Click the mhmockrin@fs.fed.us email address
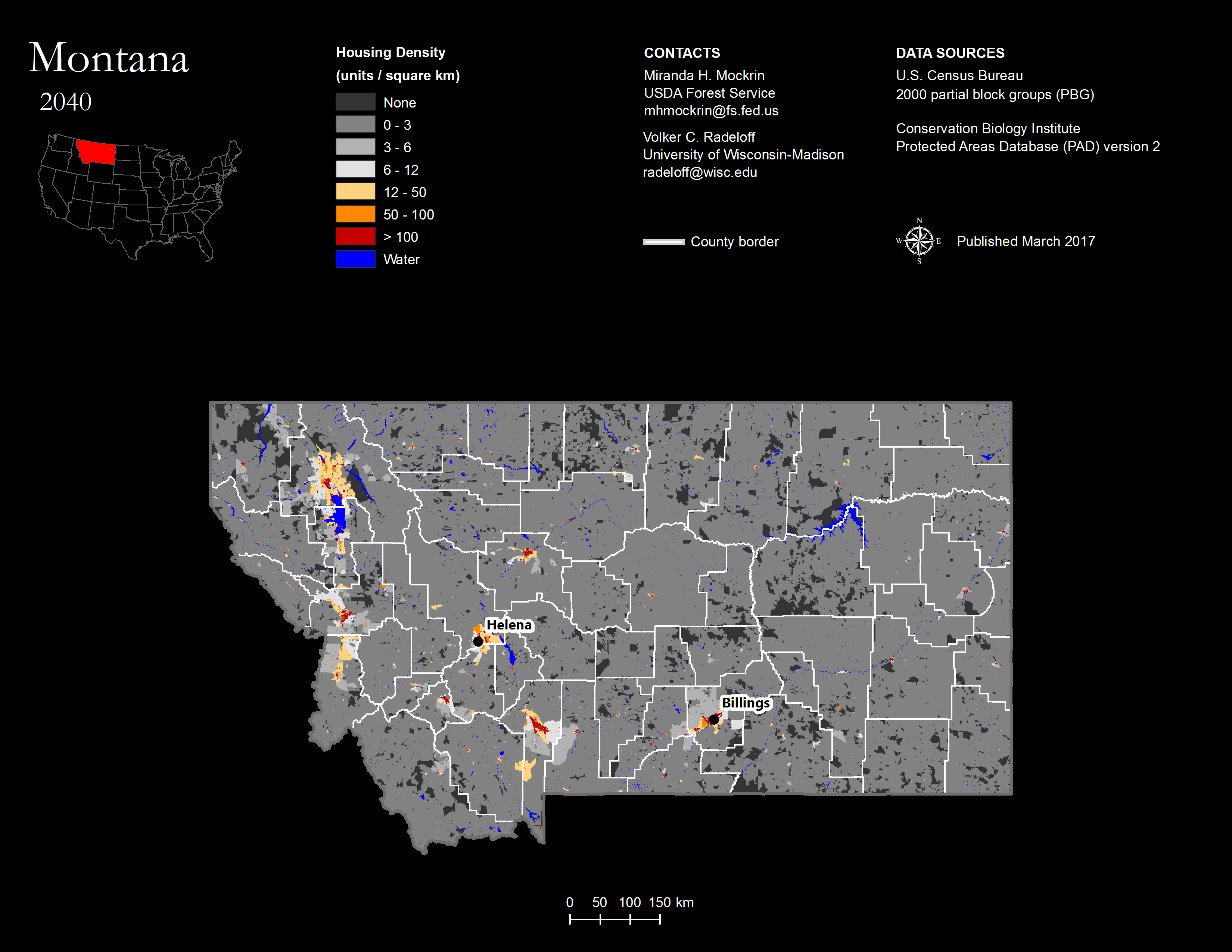The height and width of the screenshot is (952, 1232). pyautogui.click(x=711, y=111)
